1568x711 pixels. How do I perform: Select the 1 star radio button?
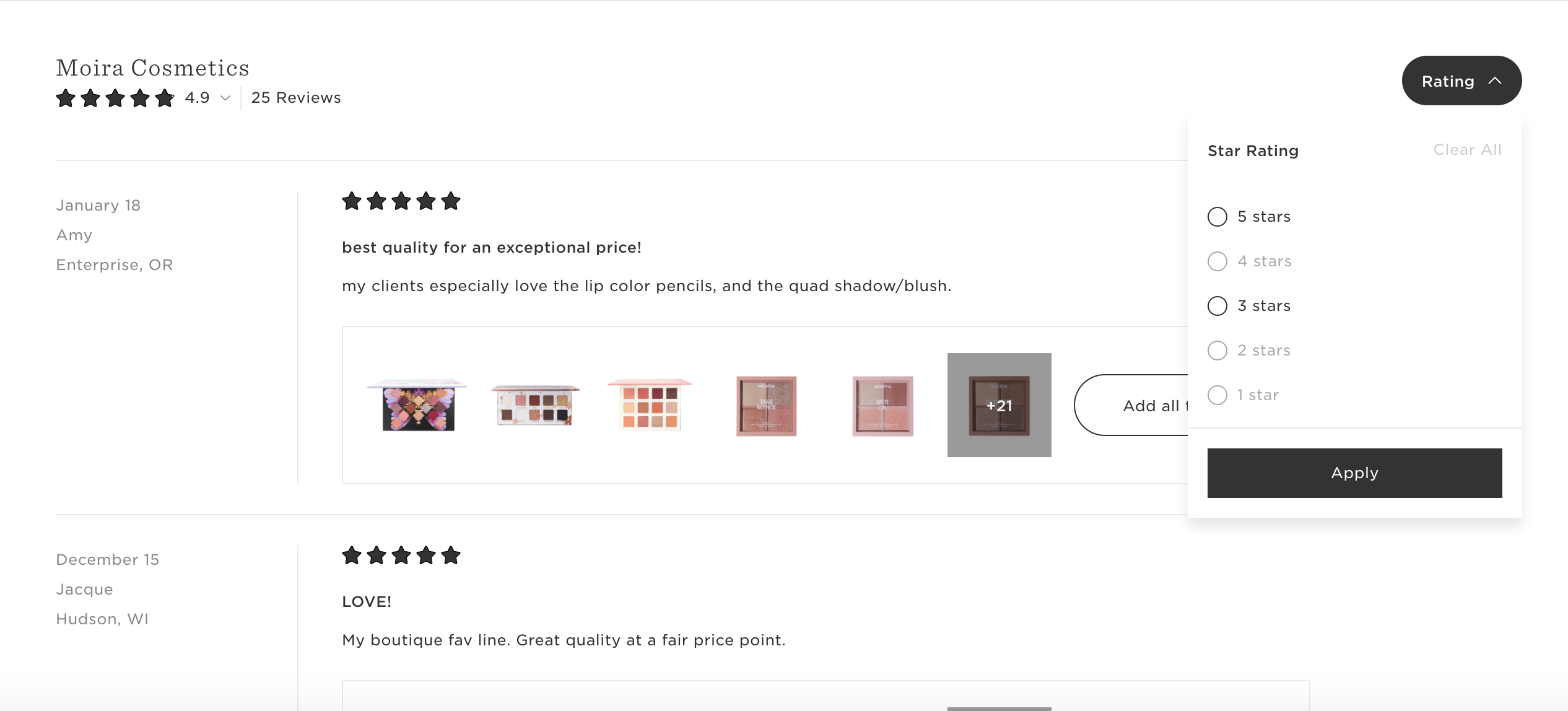[x=1217, y=395]
